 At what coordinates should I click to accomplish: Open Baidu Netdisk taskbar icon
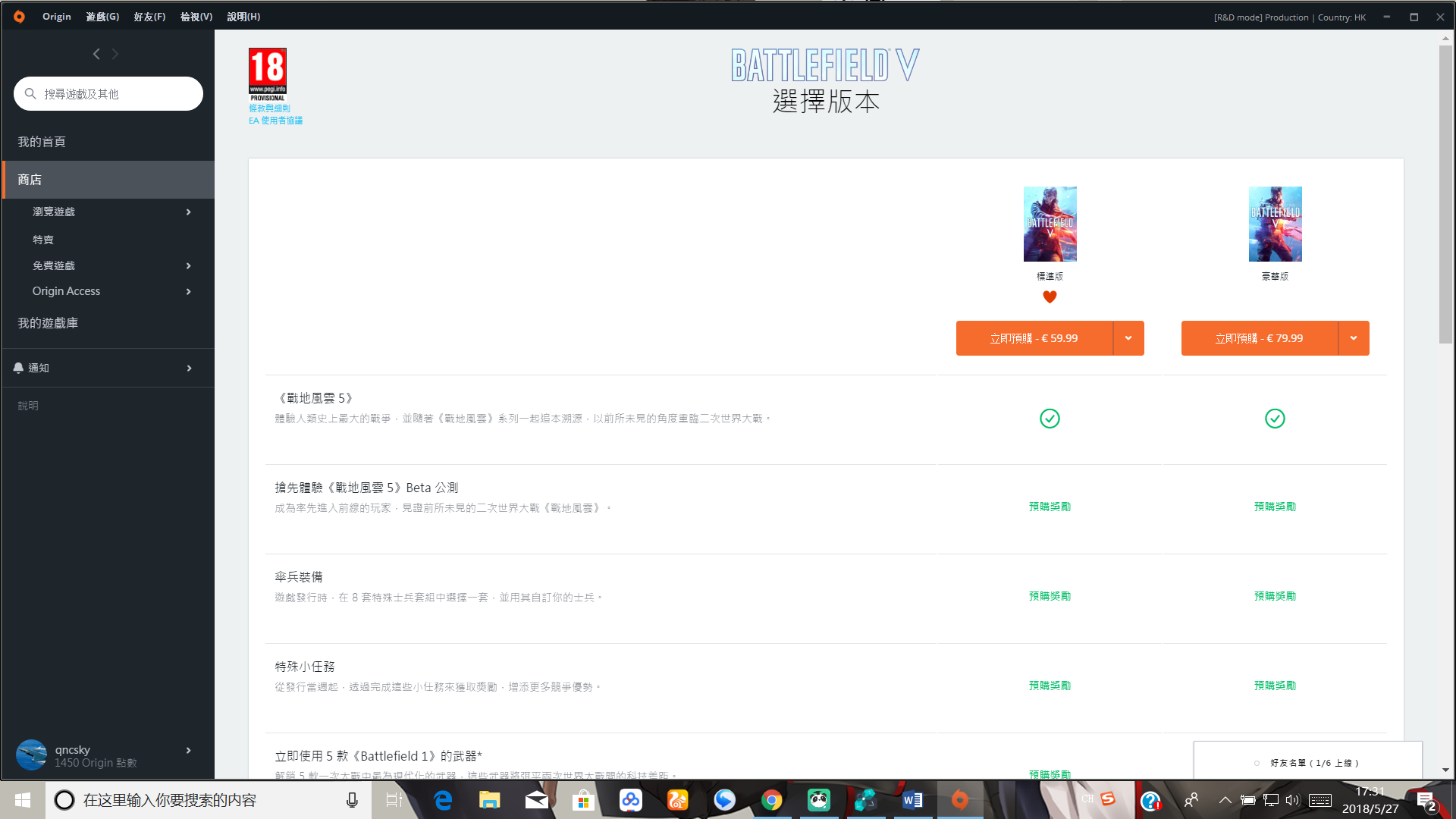(631, 800)
